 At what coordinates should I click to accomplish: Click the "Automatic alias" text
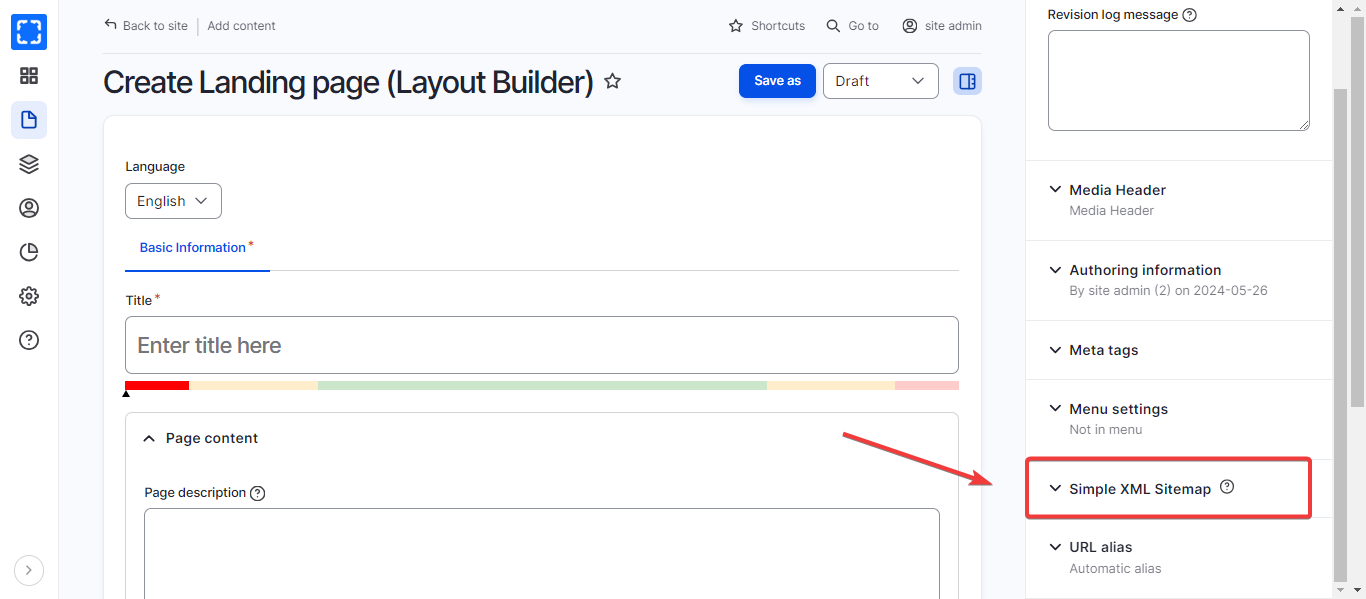pyautogui.click(x=1115, y=569)
